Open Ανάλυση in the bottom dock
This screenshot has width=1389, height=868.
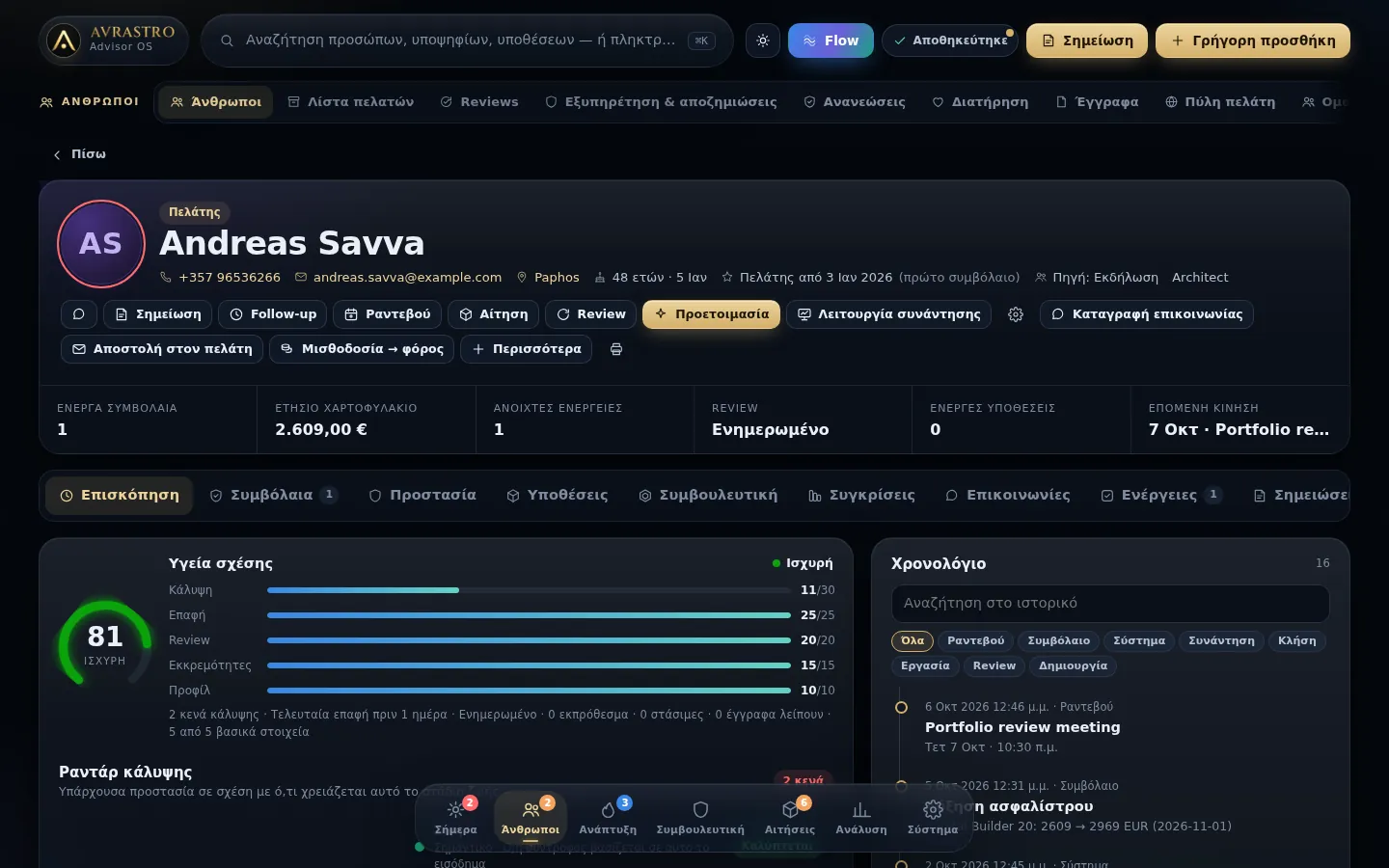pos(861,817)
